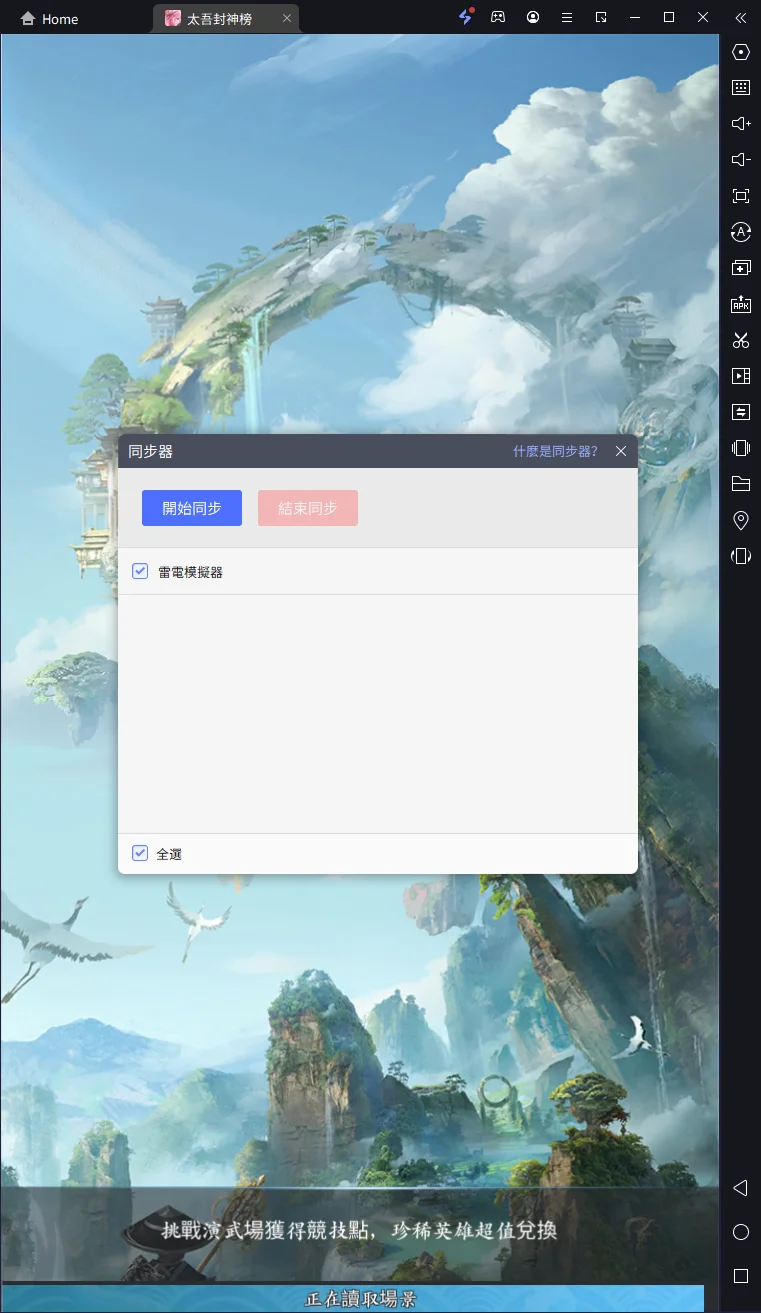The height and width of the screenshot is (1313, 761).
Task: Increase volume with speaker plus icon
Action: (740, 124)
